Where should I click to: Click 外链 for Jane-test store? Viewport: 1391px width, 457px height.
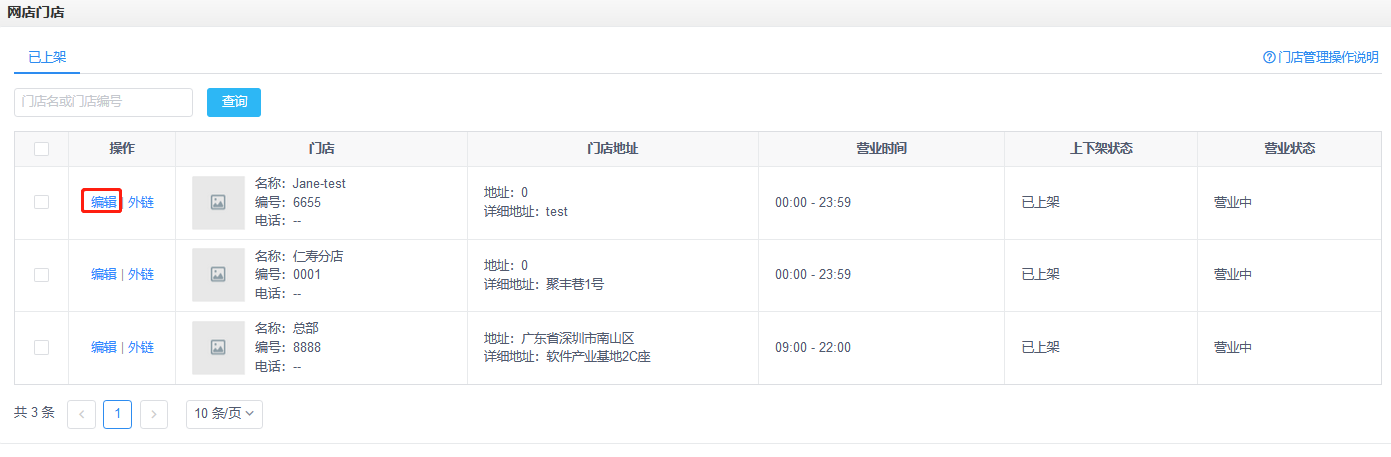[x=141, y=202]
